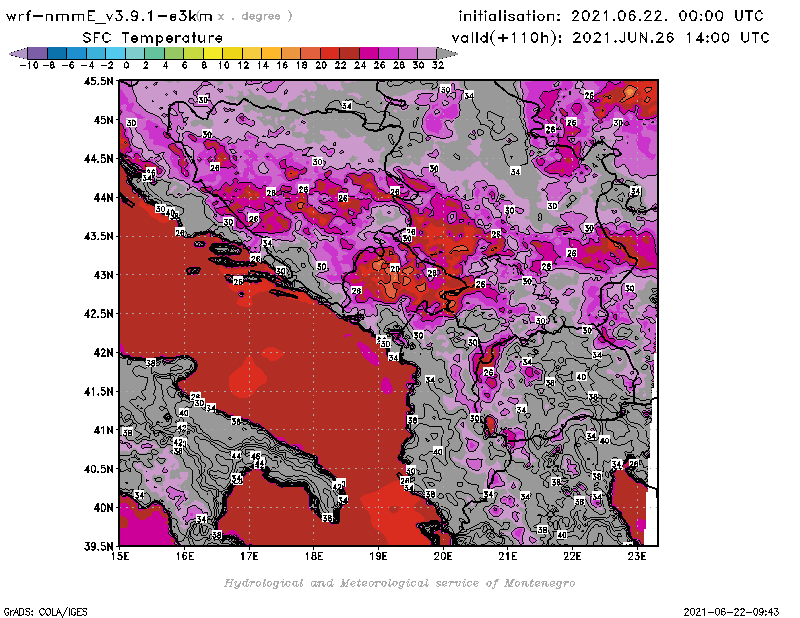Image resolution: width=800 pixels, height=618 pixels.
Task: Click longitude label '23E'
Action: pyautogui.click(x=637, y=556)
